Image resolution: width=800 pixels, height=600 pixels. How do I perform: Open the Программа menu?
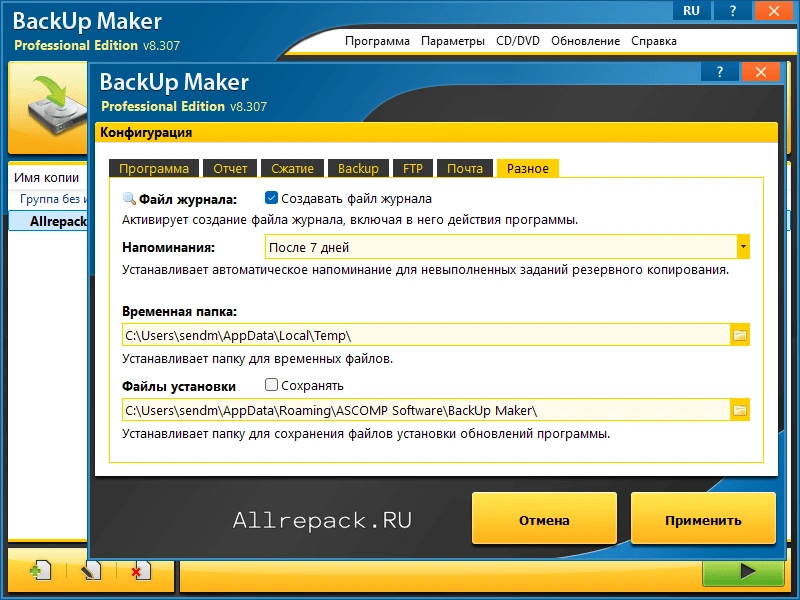click(x=377, y=41)
